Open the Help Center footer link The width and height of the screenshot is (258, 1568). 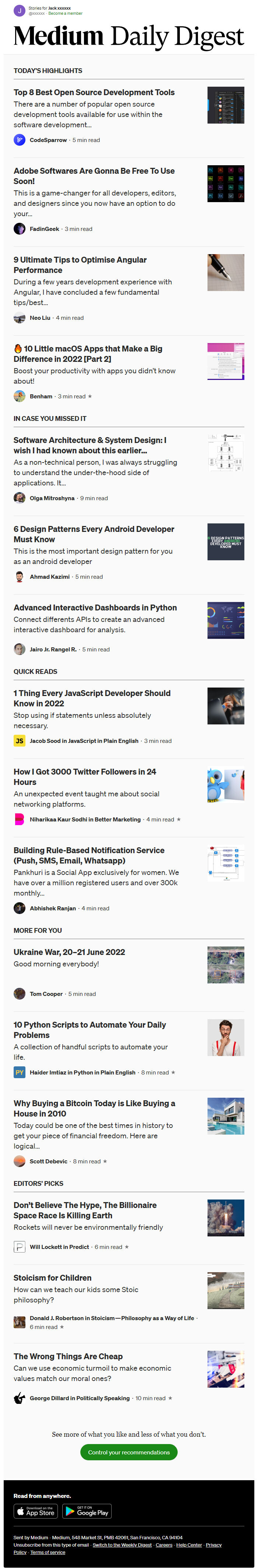click(x=189, y=1545)
